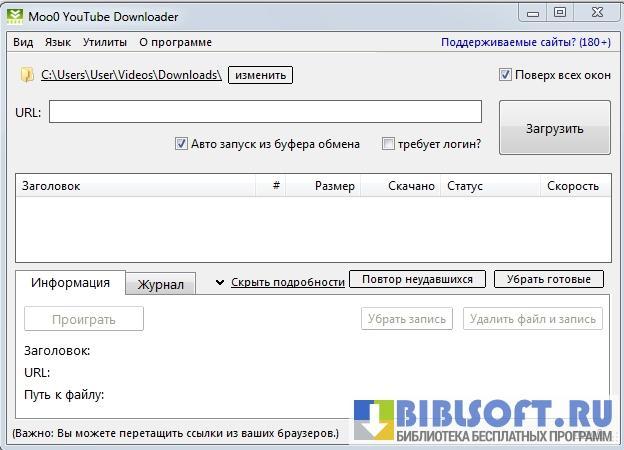Enable the требует логин? checkbox

click(x=388, y=144)
